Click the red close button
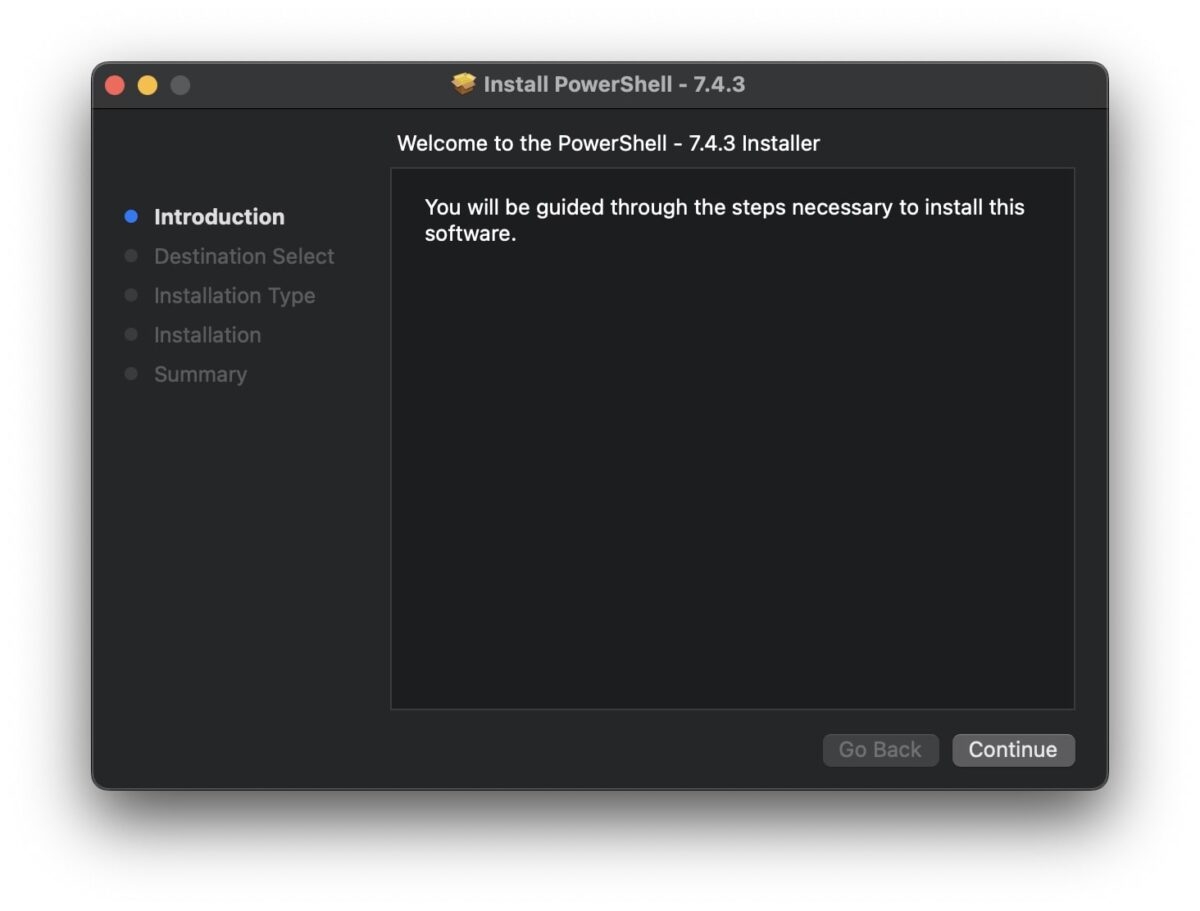 115,85
